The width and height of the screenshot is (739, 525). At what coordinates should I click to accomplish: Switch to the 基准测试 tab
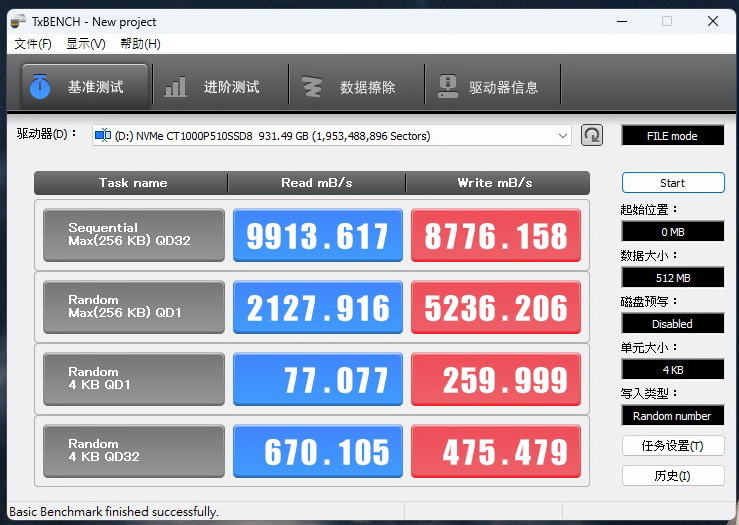pos(85,87)
